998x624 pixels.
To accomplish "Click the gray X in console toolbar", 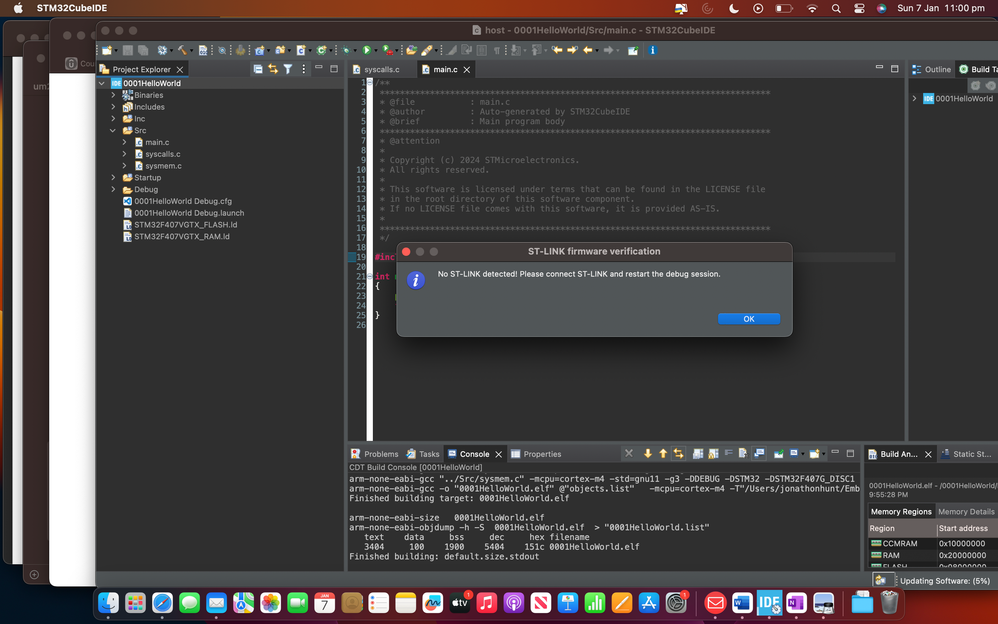I will tap(629, 453).
